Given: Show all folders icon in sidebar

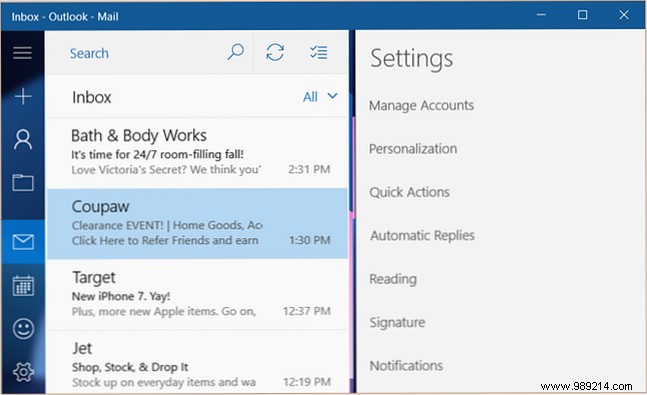Looking at the screenshot, I should (23, 182).
